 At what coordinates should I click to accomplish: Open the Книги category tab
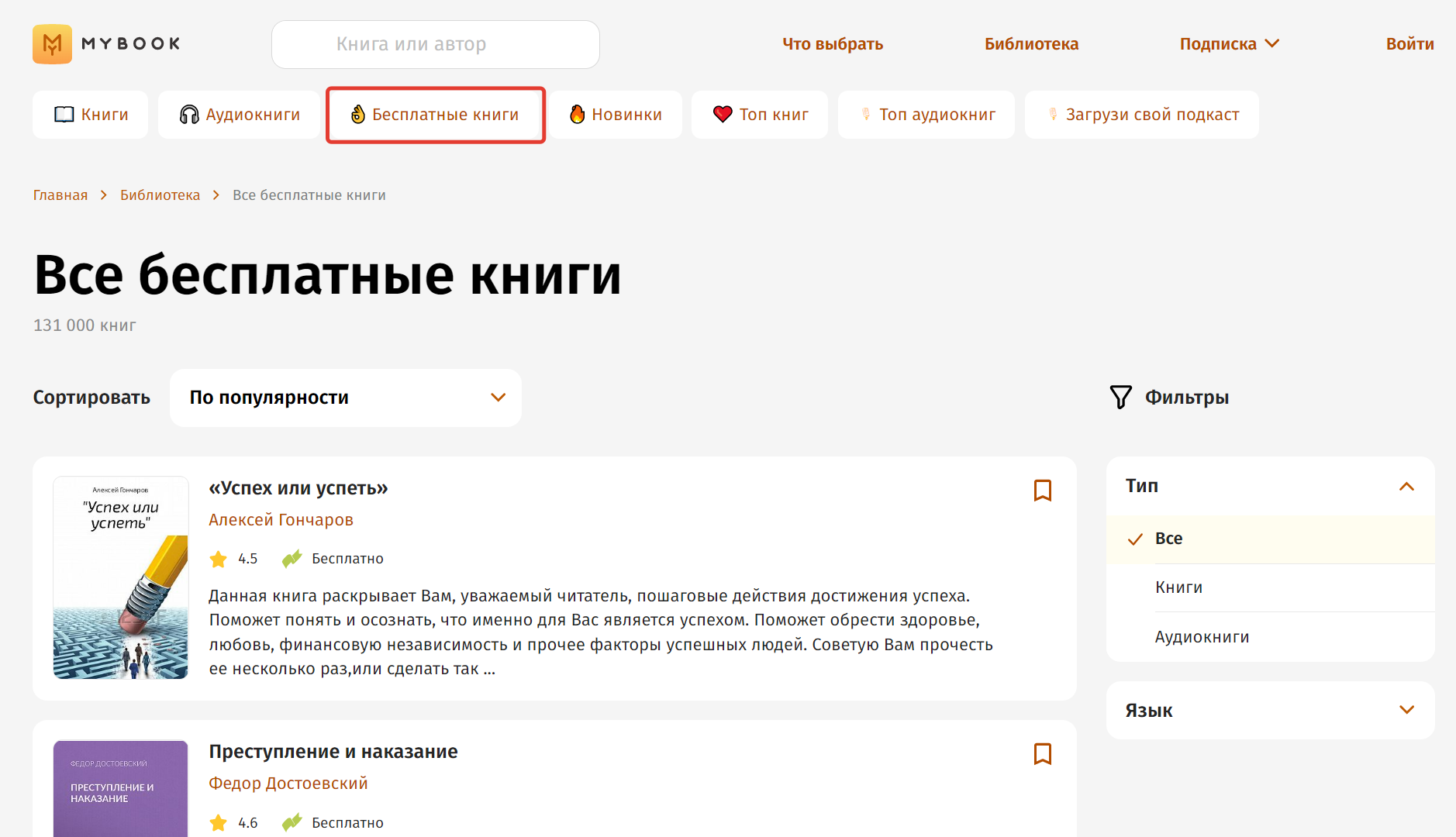click(x=91, y=115)
